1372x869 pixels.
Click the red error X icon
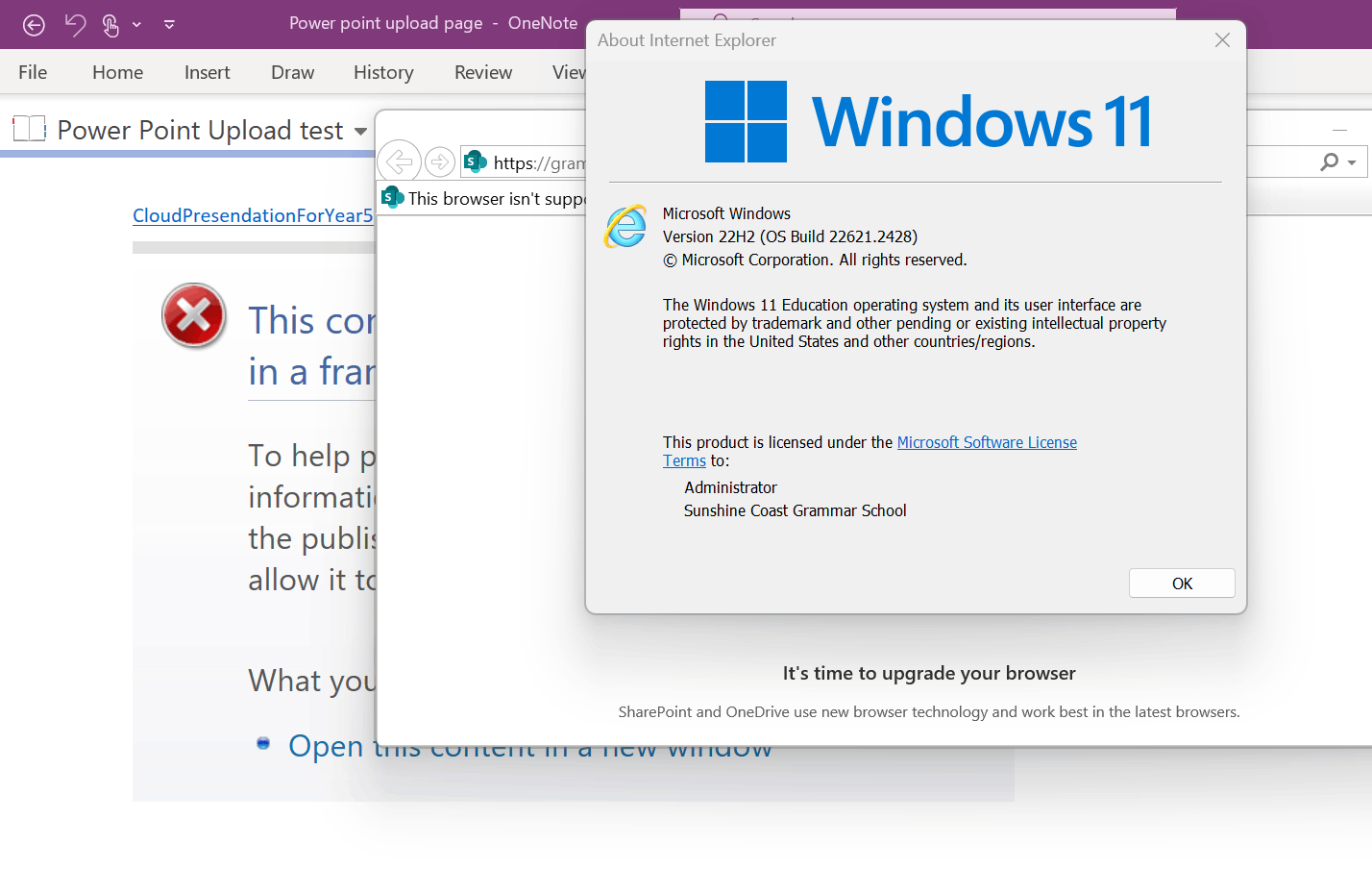[x=194, y=315]
